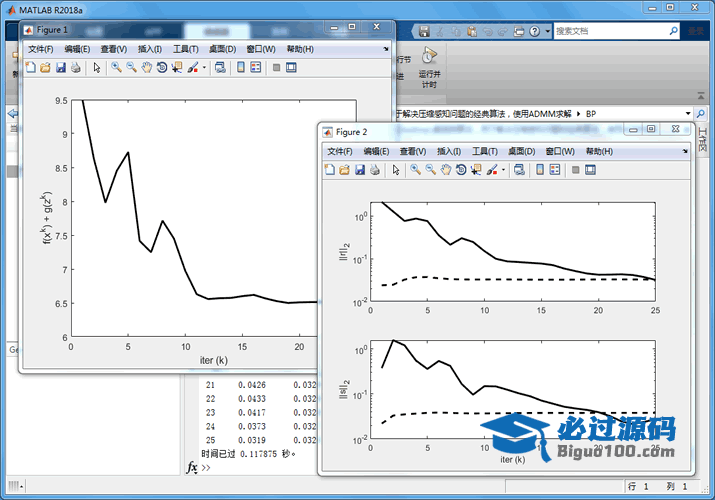Save Figure 2 using the disk icon
This screenshot has width=715, height=500.
(x=360, y=170)
